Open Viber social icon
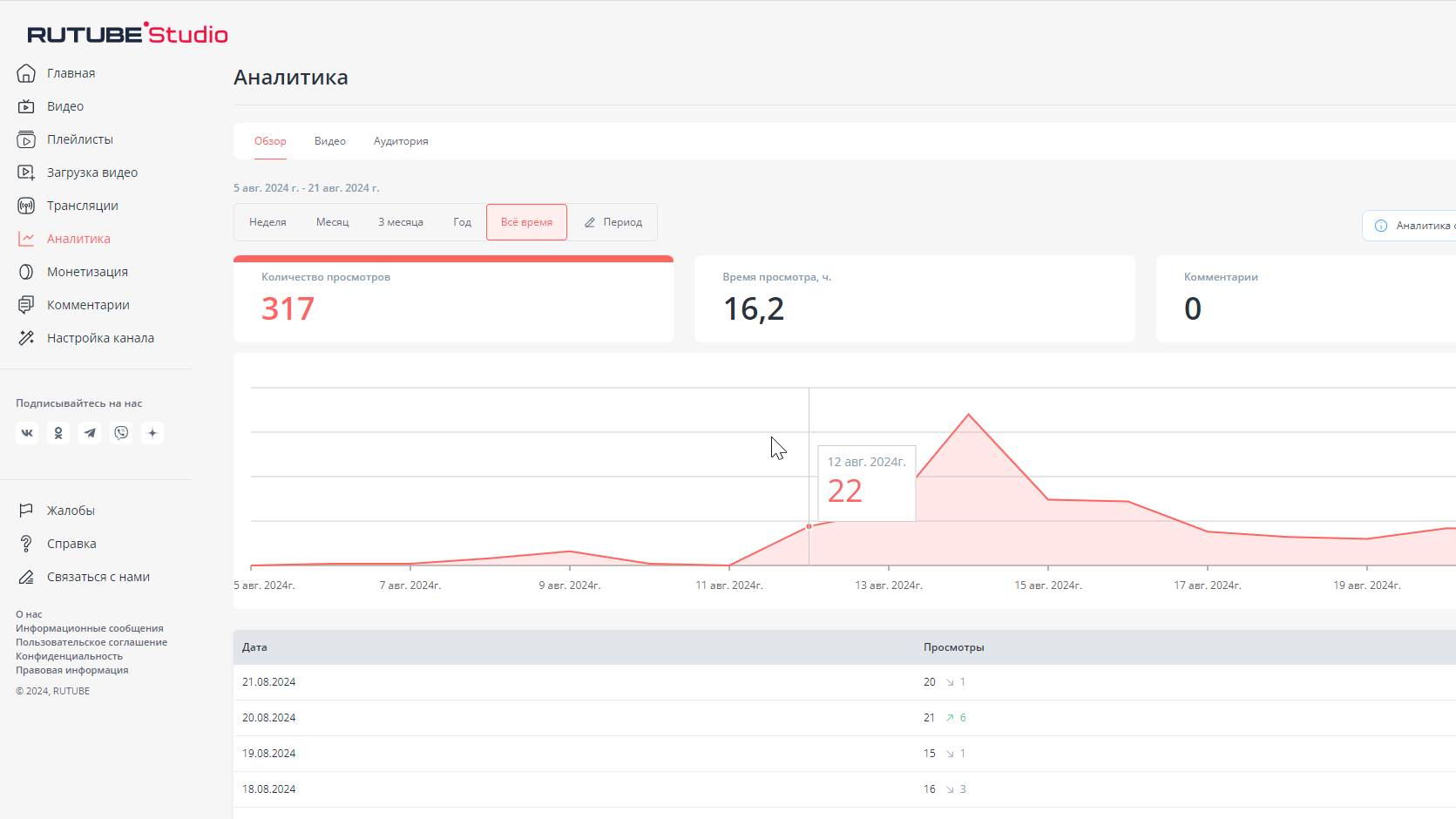Viewport: 1456px width, 819px height. (121, 433)
